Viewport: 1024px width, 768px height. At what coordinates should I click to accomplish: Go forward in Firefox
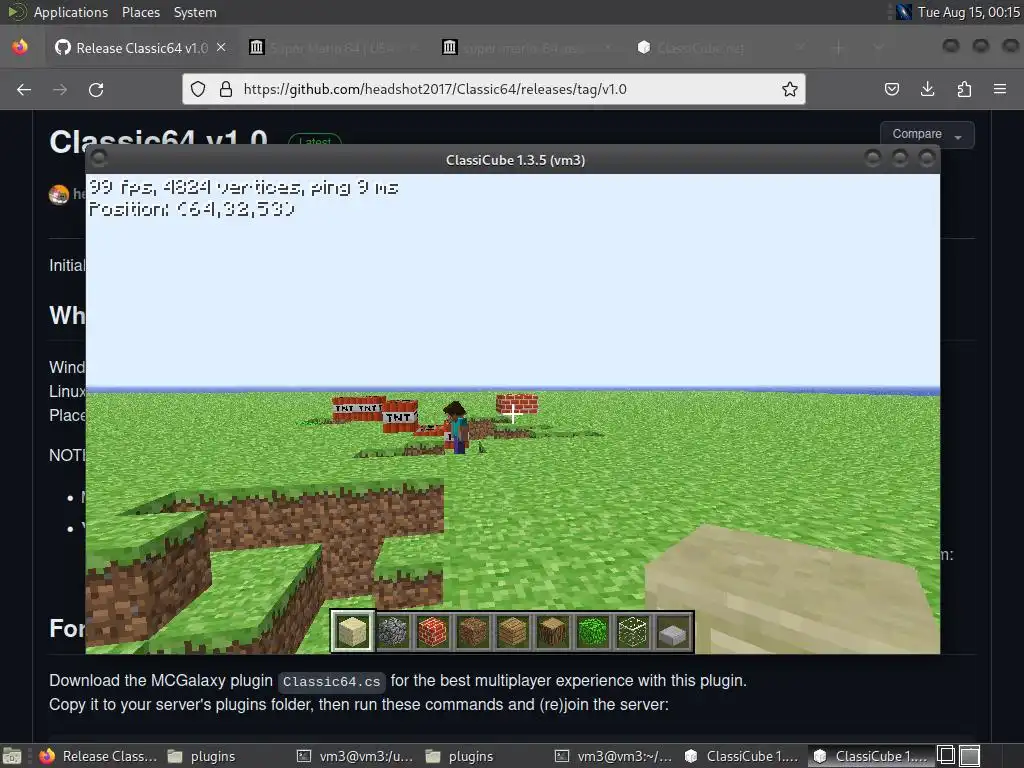point(60,89)
